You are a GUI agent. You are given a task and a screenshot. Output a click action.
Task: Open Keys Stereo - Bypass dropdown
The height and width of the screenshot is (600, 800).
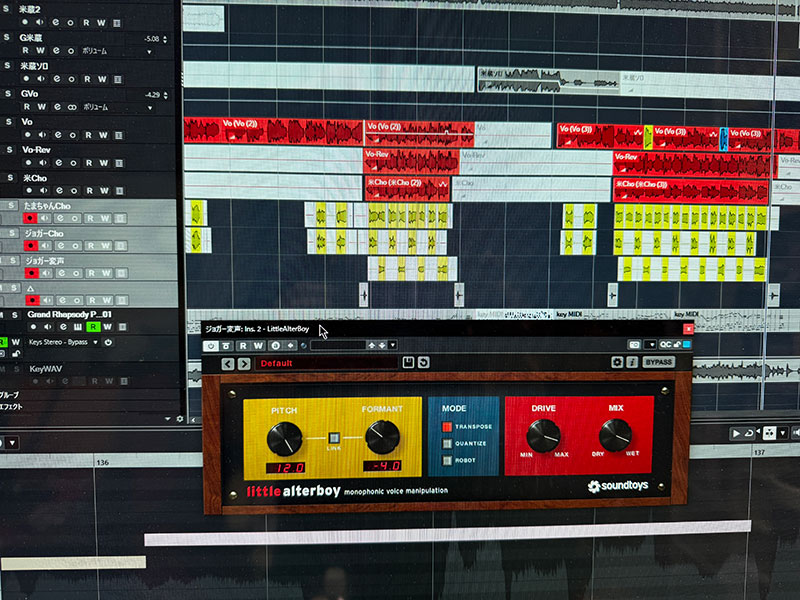click(x=95, y=342)
